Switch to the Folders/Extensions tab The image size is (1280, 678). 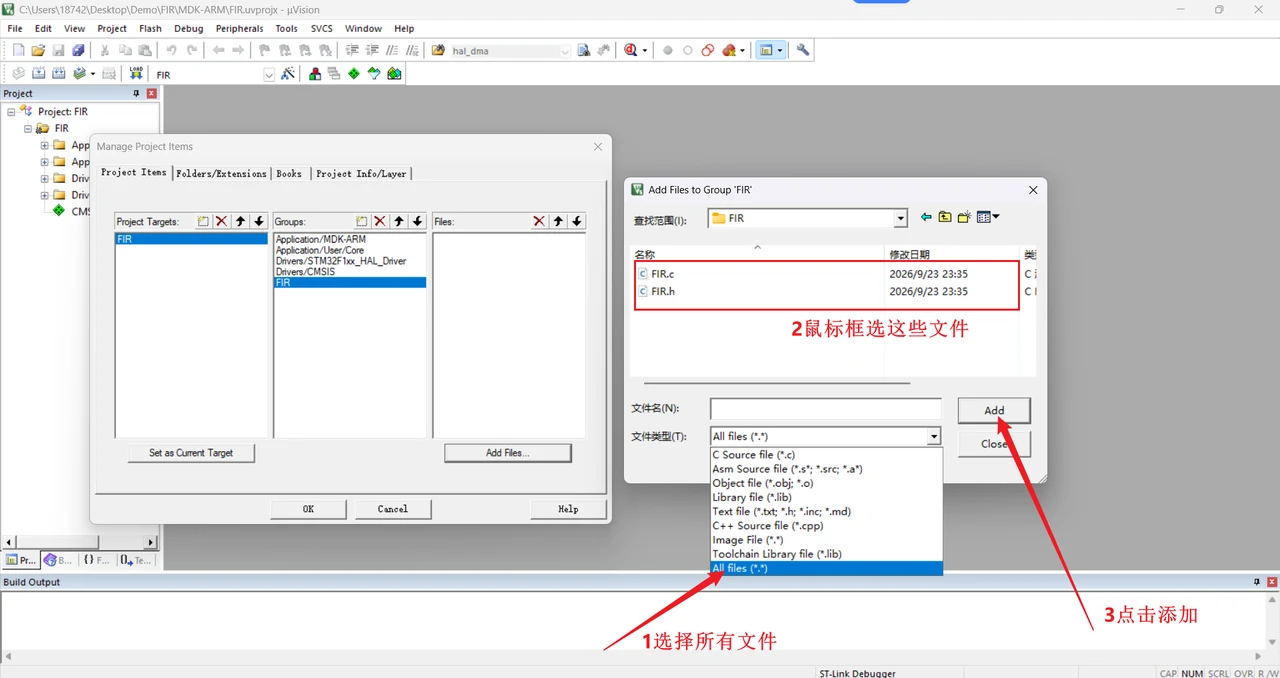pyautogui.click(x=222, y=173)
